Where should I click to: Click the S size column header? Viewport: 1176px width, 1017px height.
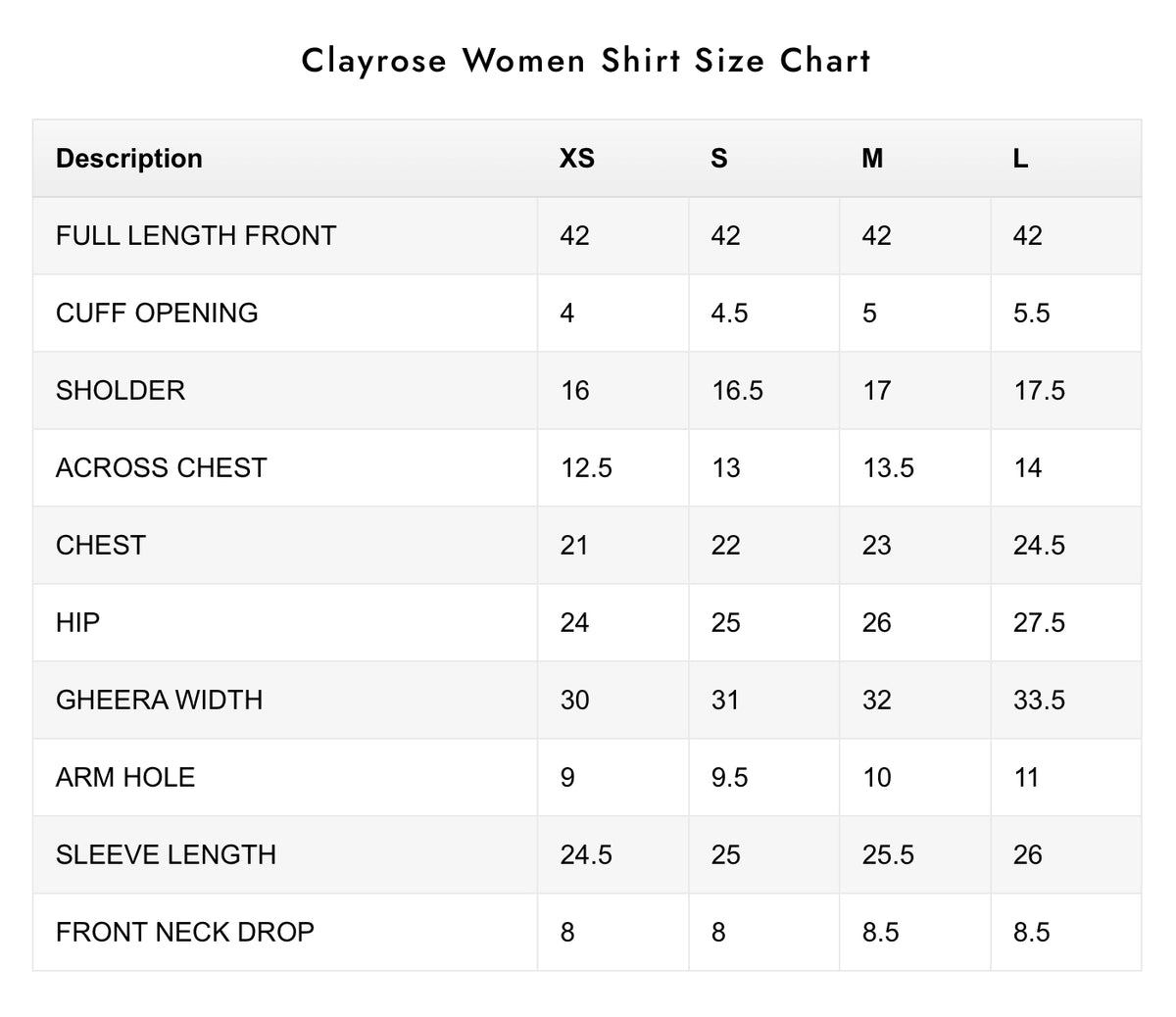[719, 158]
